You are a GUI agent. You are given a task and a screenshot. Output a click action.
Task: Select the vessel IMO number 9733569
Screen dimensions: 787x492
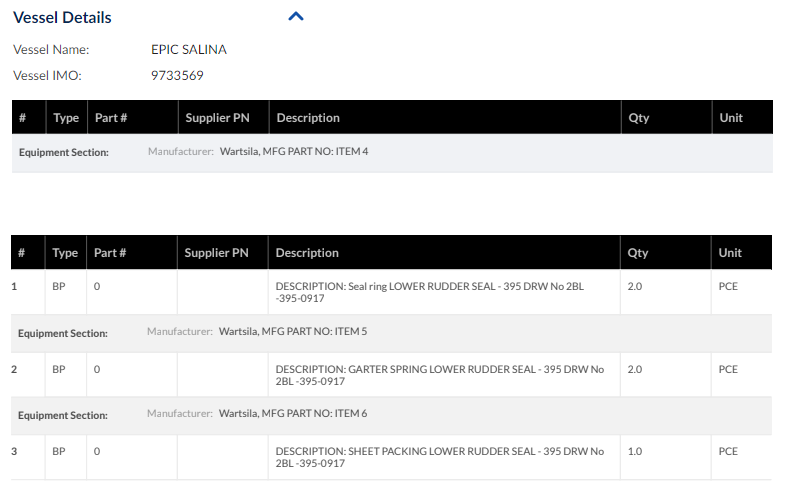(x=177, y=75)
